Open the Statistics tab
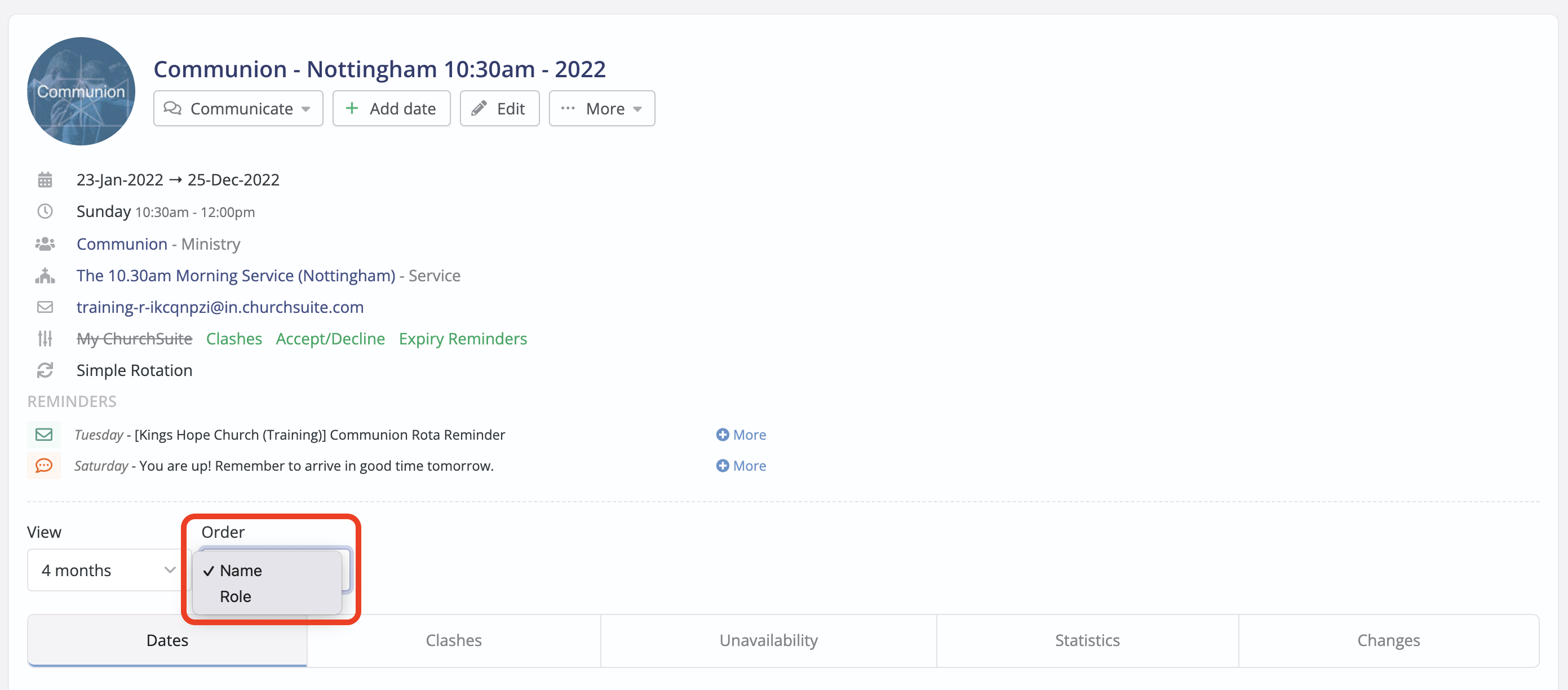Image resolution: width=1568 pixels, height=690 pixels. point(1087,640)
